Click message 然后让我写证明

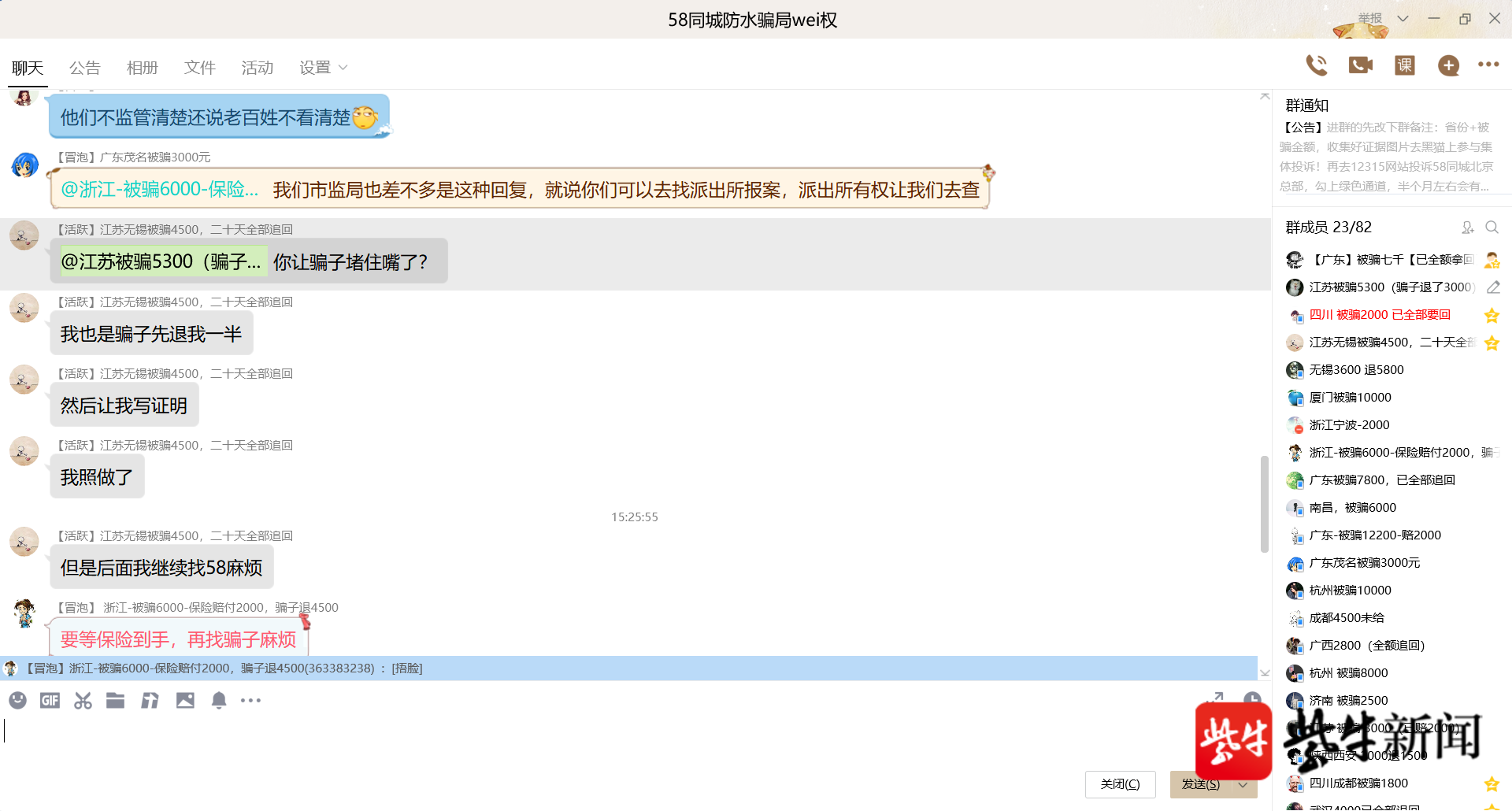pyautogui.click(x=124, y=405)
